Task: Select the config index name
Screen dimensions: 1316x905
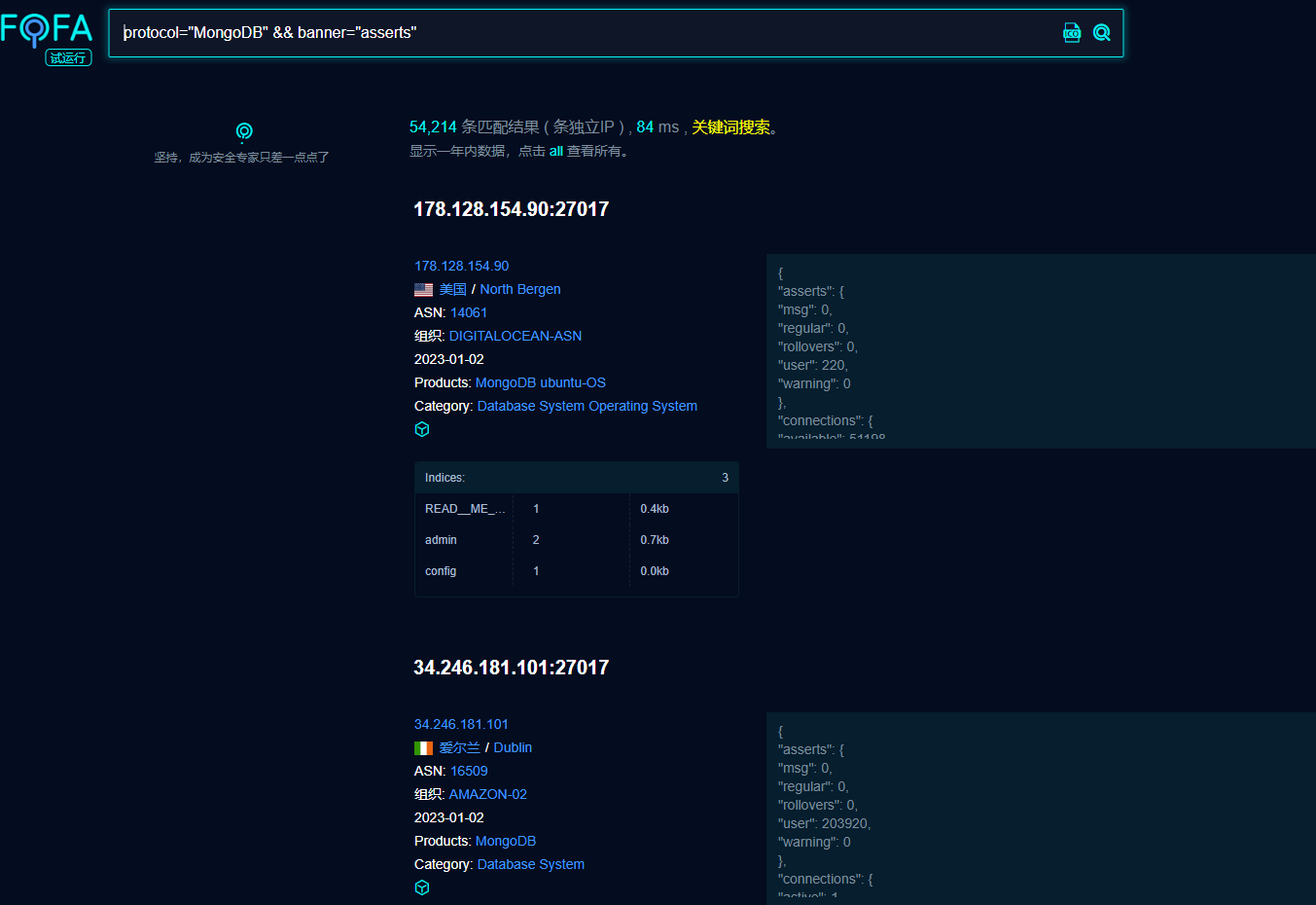Action: (441, 571)
